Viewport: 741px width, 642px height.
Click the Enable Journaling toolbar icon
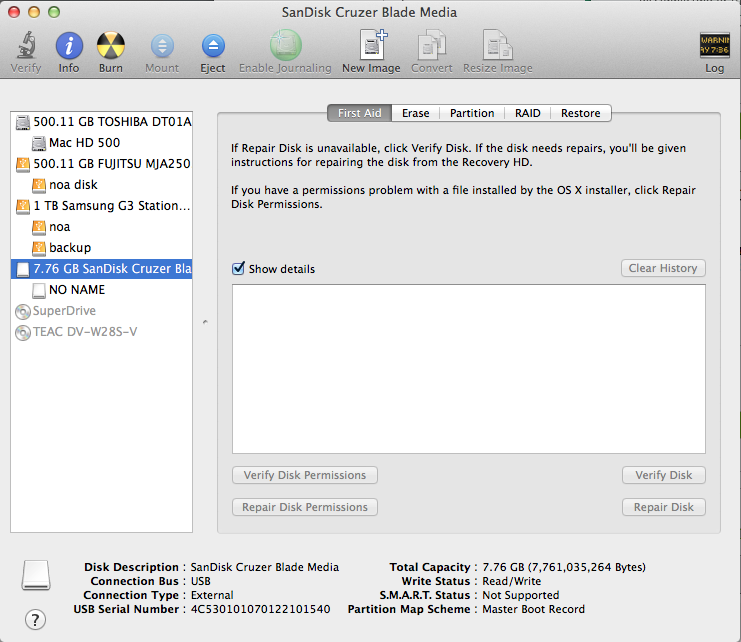pyautogui.click(x=285, y=45)
